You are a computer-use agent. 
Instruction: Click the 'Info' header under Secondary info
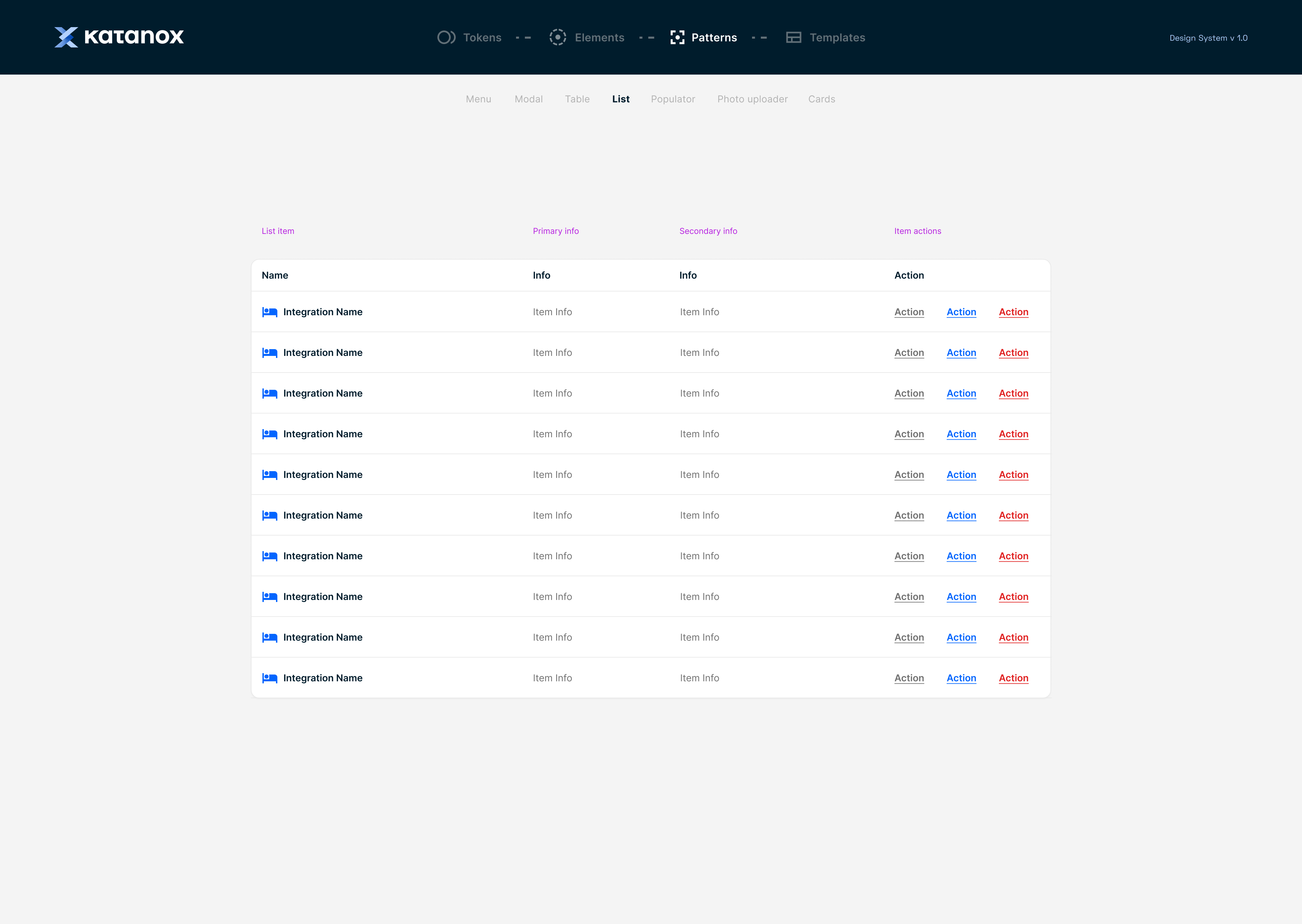(x=687, y=275)
